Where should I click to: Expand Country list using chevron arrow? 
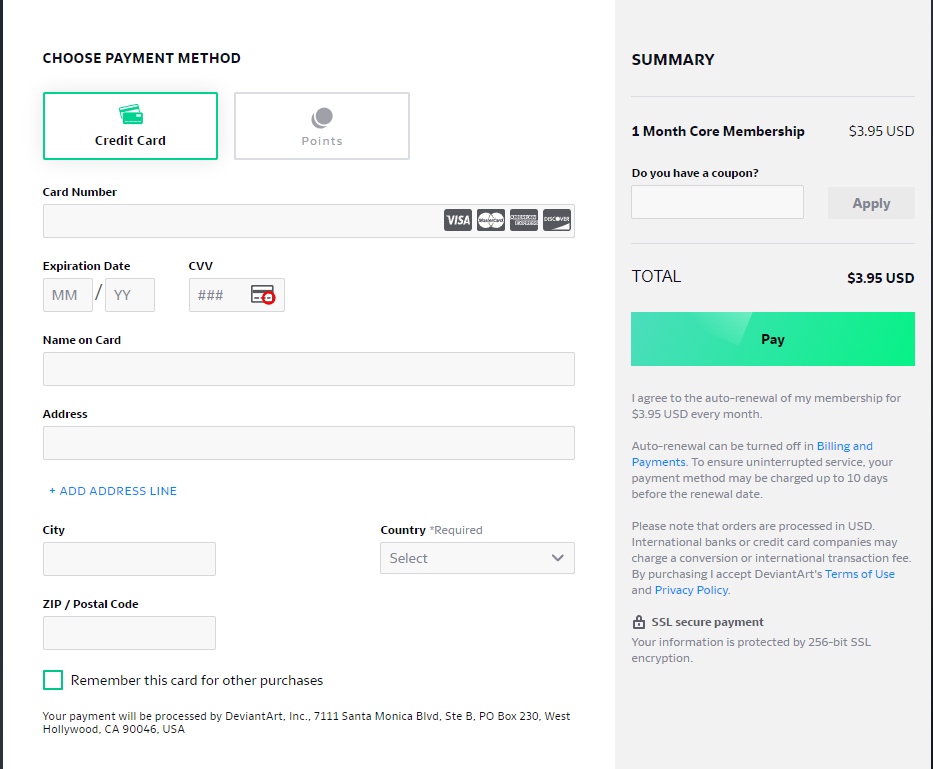558,558
